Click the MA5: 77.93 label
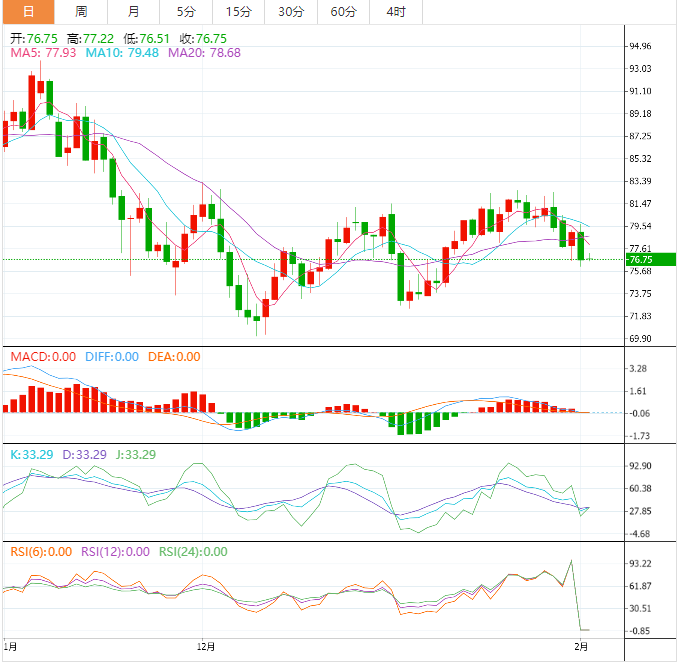This screenshot has height=662, width=678. [43, 53]
